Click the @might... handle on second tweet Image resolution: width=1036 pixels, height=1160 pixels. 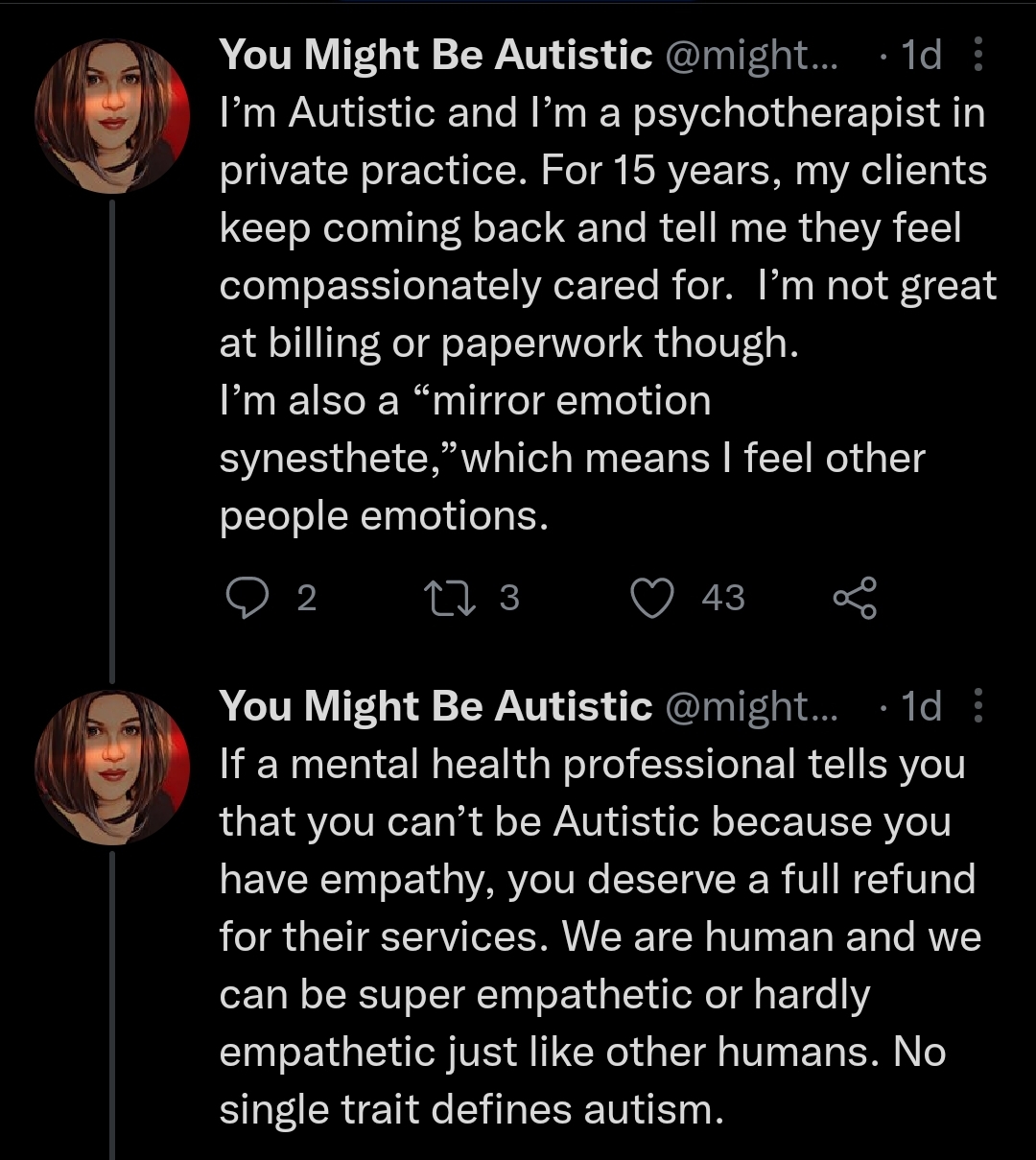[x=750, y=706]
